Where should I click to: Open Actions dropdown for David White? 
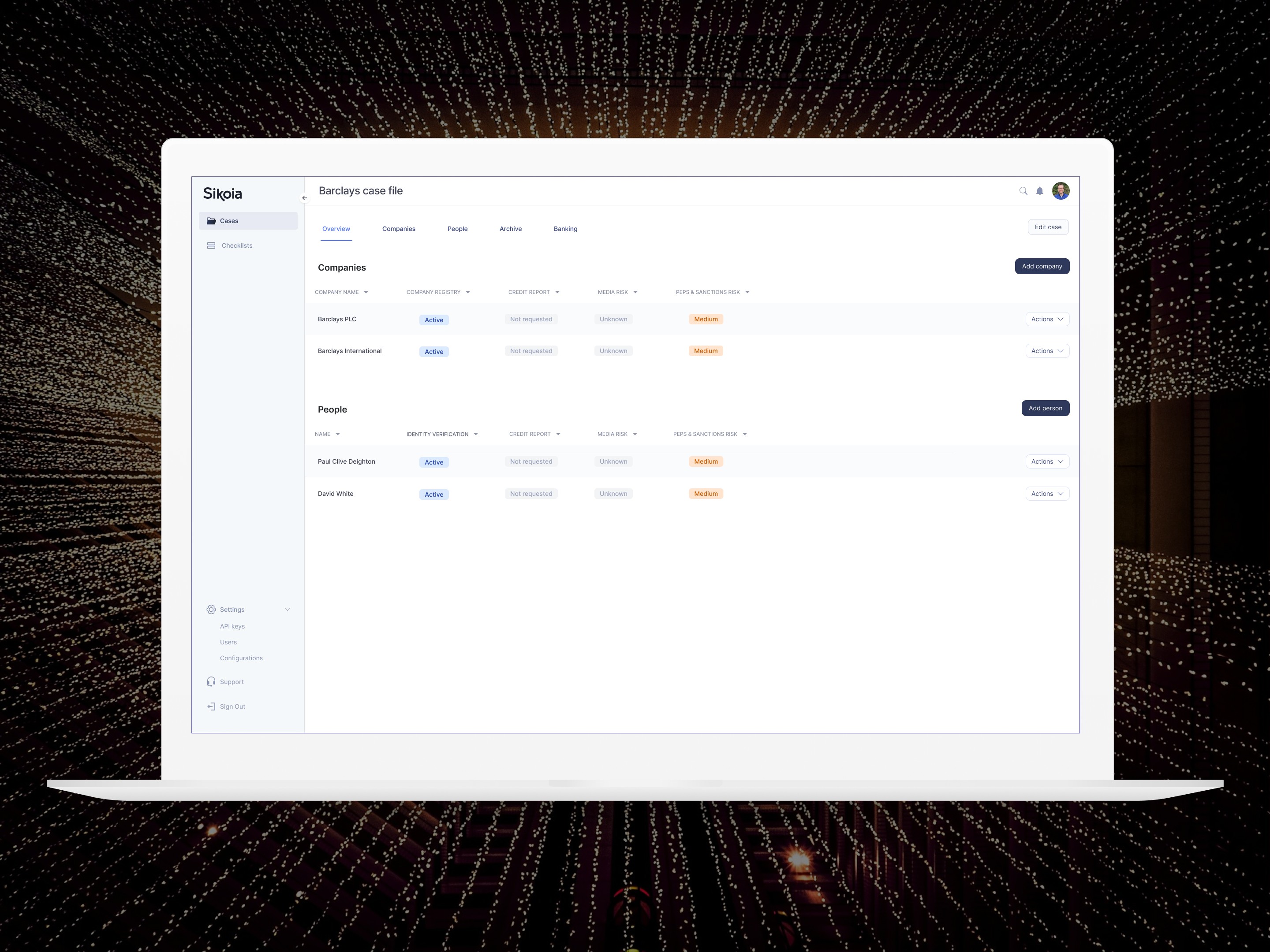coord(1047,494)
